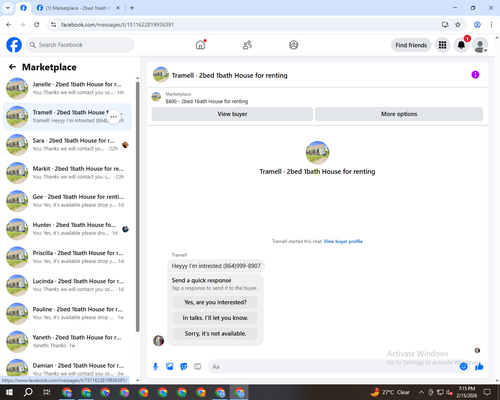Open the Pauline conversation
The width and height of the screenshot is (500, 400).
click(x=67, y=313)
